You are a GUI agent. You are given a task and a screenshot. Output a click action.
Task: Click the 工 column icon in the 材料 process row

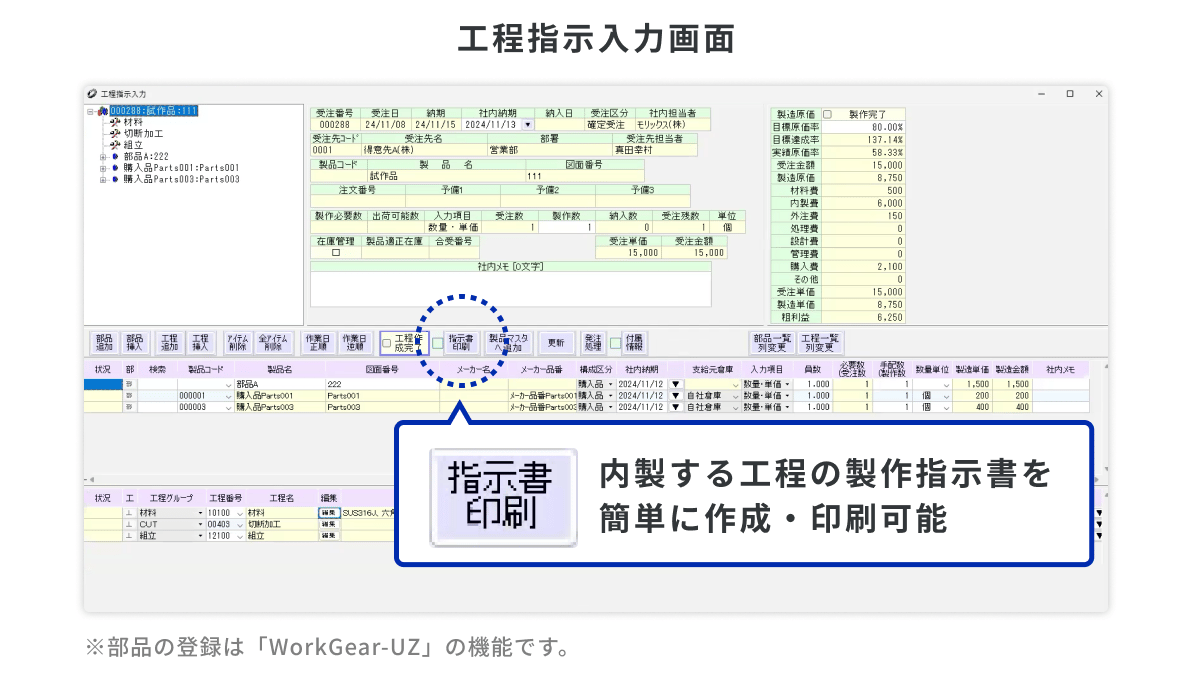tap(129, 513)
